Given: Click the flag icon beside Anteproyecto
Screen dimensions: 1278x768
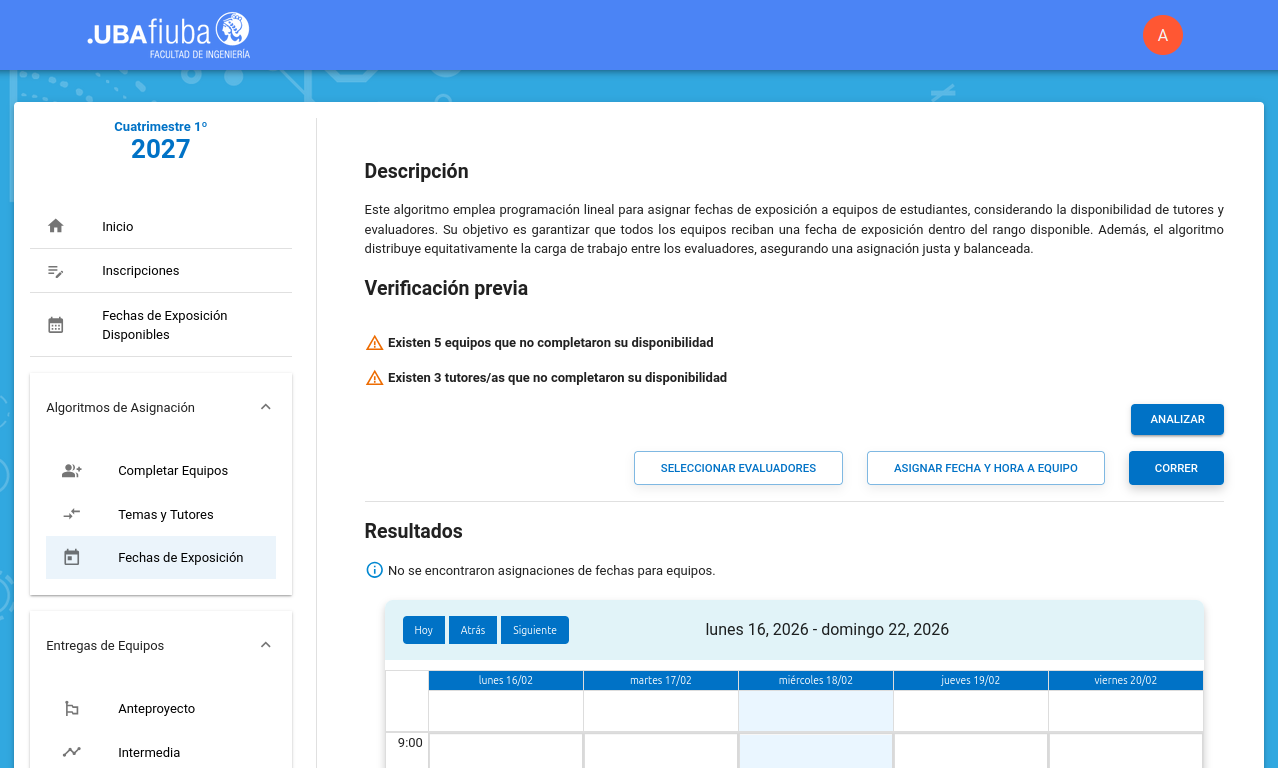Looking at the screenshot, I should (x=72, y=709).
